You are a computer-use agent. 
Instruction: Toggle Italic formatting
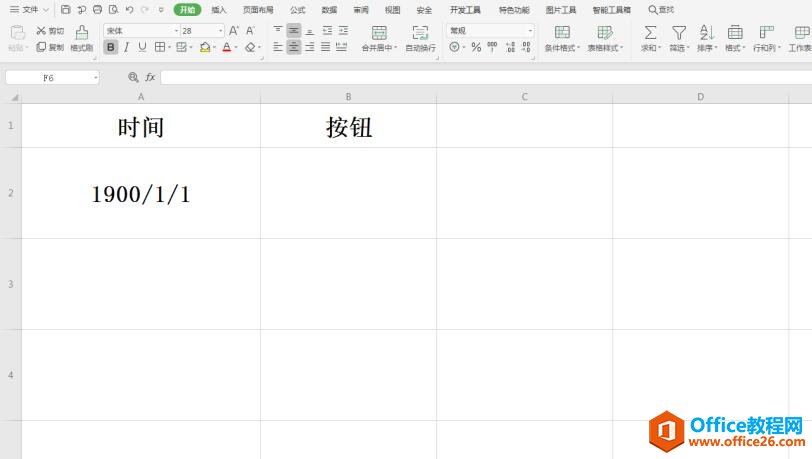126,47
